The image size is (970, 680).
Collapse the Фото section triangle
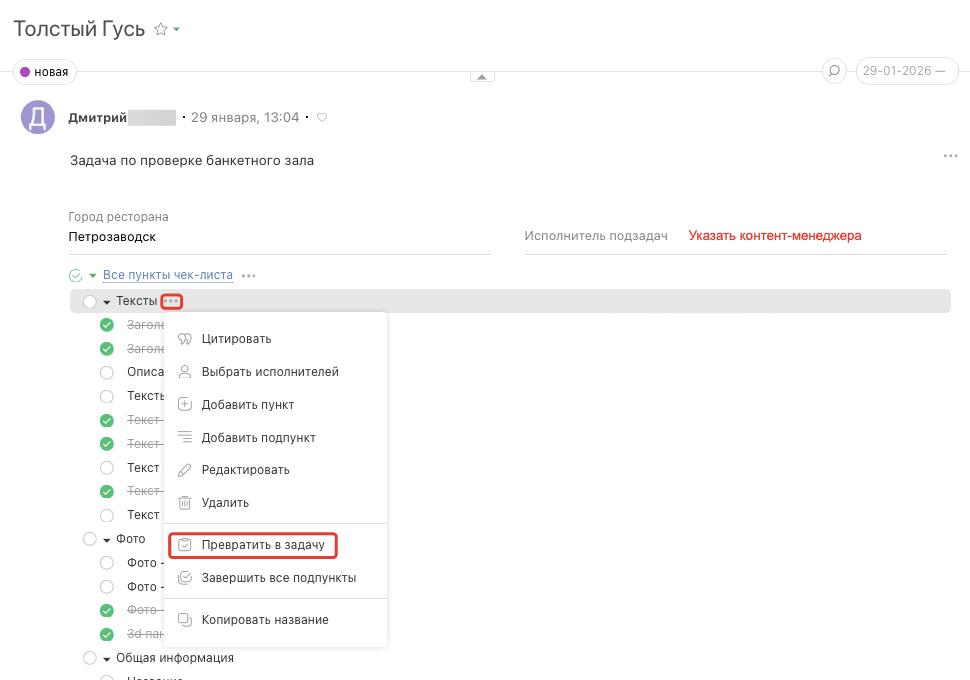106,539
